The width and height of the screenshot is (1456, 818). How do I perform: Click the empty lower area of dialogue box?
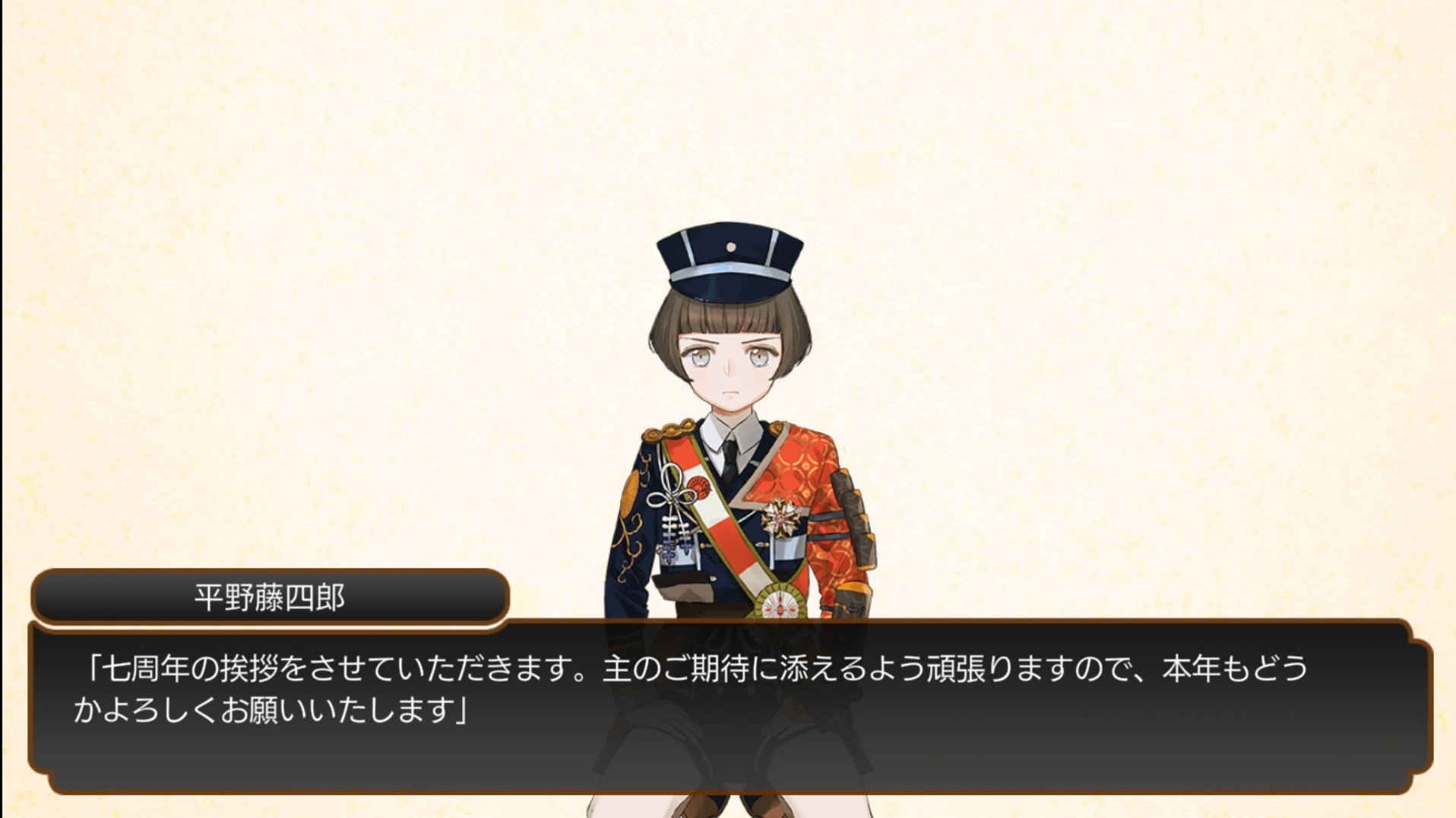[x=730, y=760]
